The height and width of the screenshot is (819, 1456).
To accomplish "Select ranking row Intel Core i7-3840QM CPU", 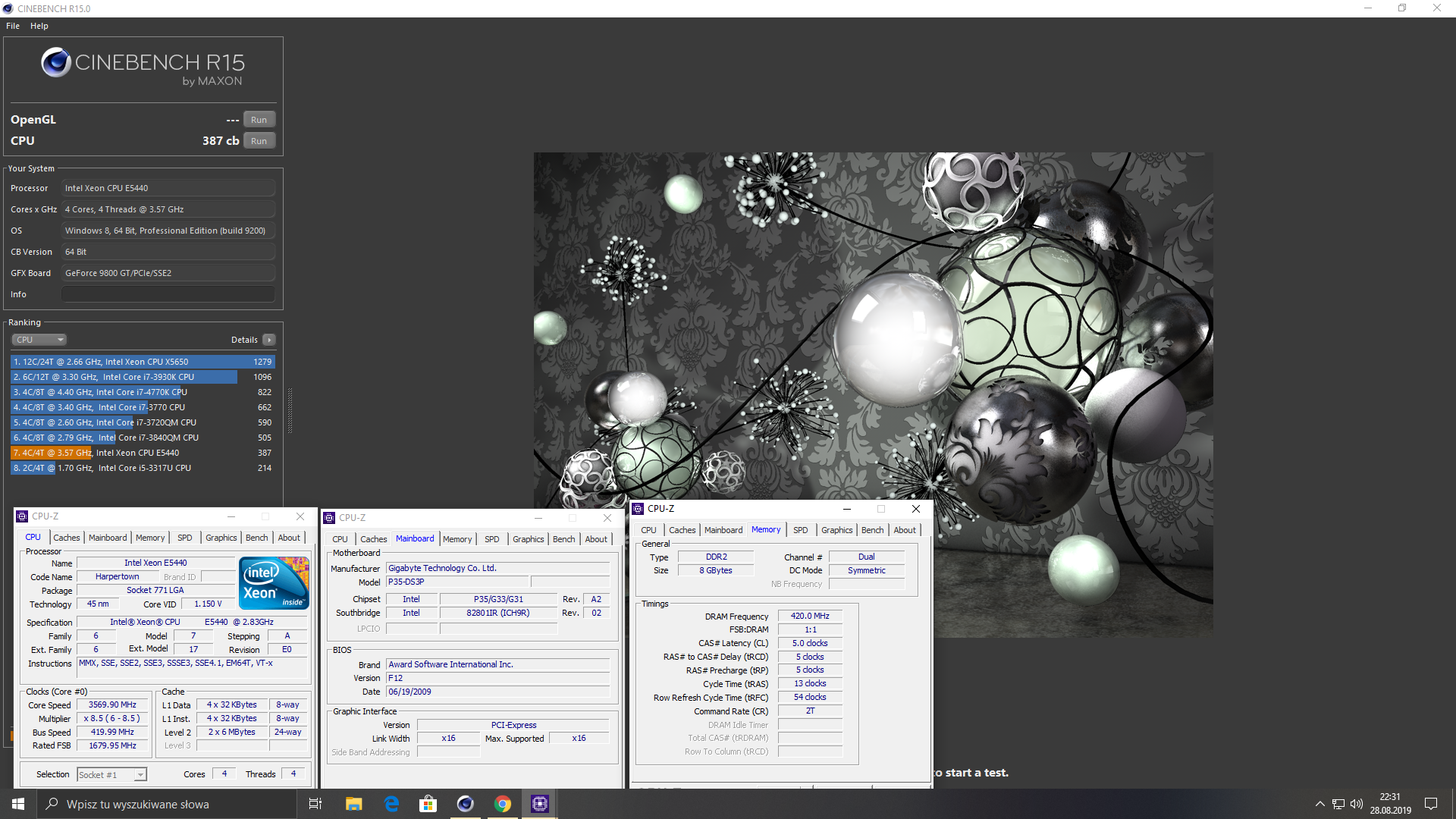I will [x=143, y=438].
